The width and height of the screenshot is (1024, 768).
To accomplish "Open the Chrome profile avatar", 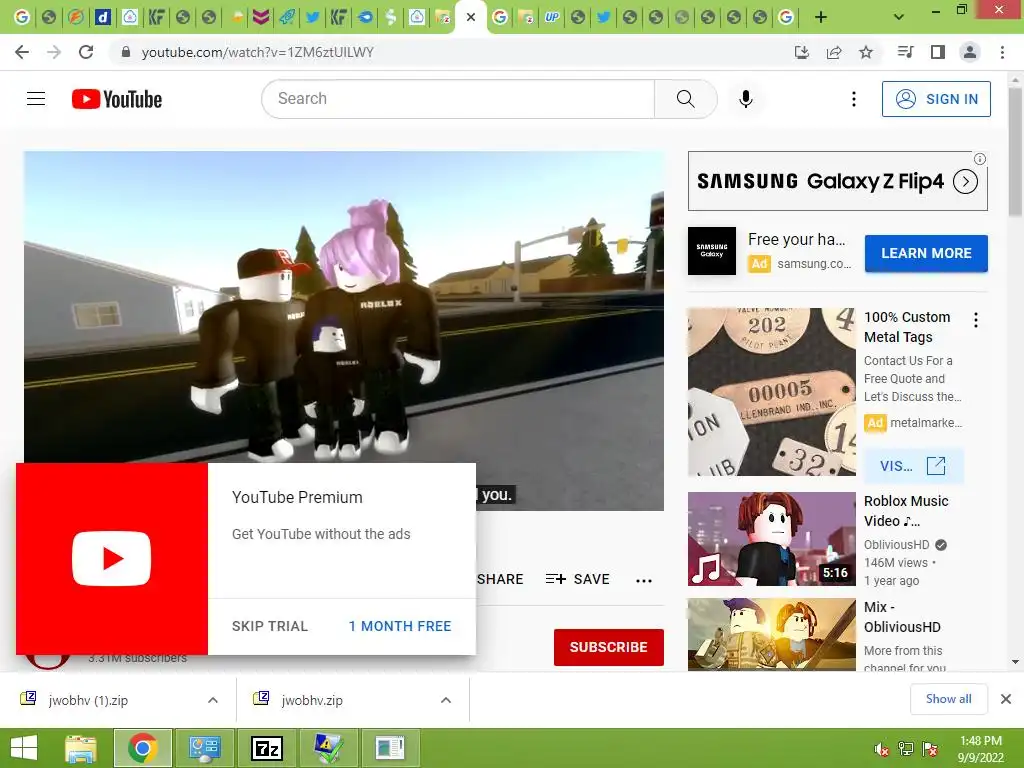I will click(x=970, y=52).
